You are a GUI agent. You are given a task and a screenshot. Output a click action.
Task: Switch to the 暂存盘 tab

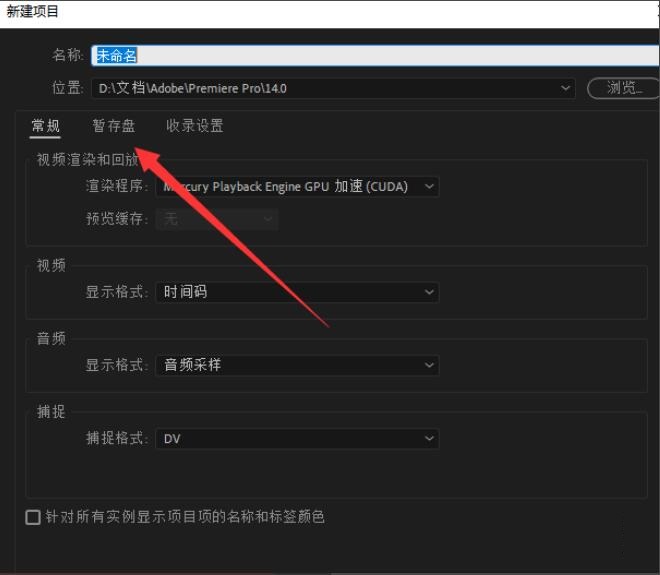point(114,126)
